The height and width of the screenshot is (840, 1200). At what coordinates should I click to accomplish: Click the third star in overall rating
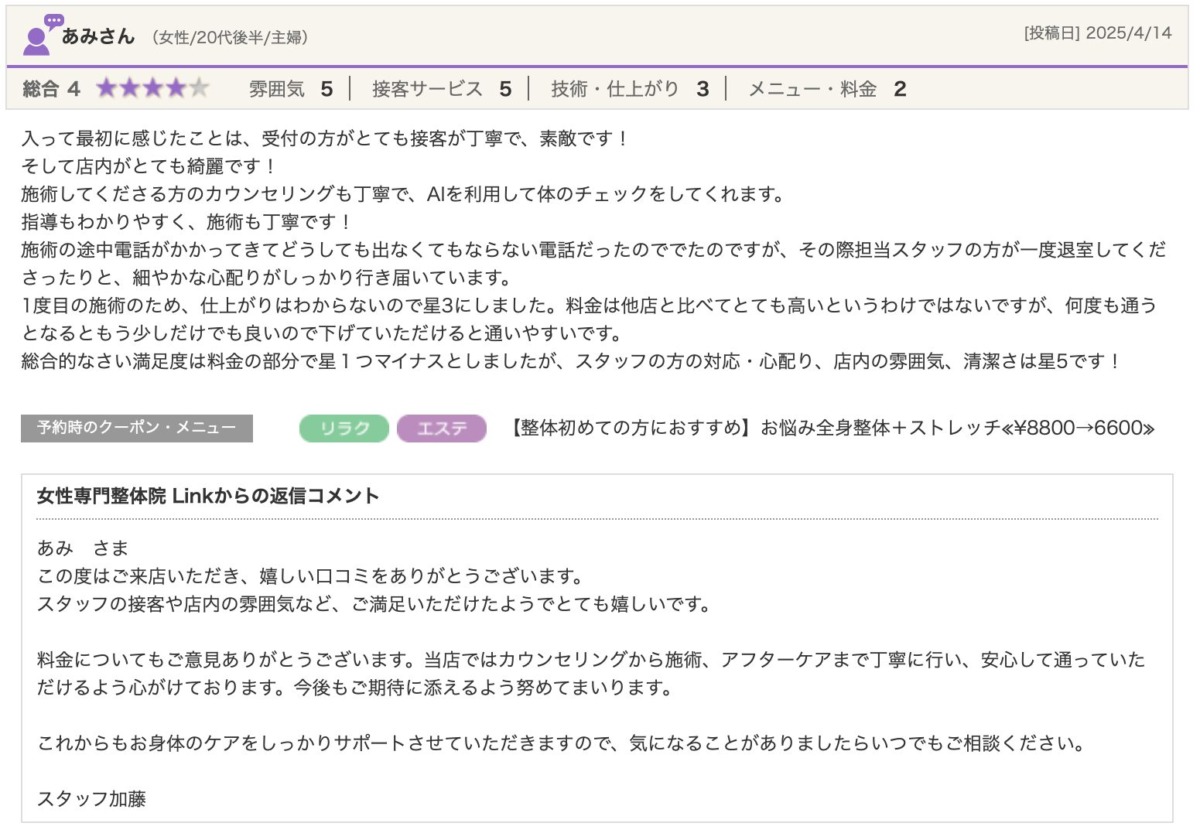pyautogui.click(x=153, y=89)
